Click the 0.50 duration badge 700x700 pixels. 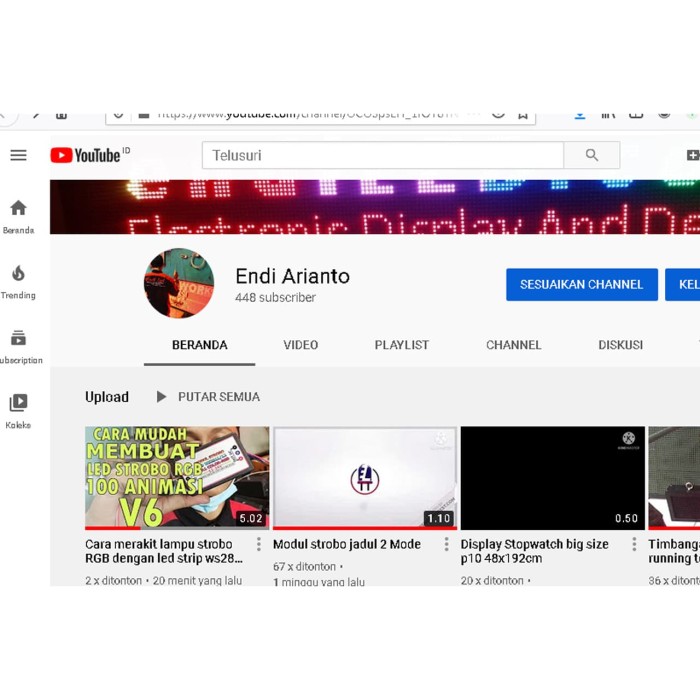pos(626,518)
